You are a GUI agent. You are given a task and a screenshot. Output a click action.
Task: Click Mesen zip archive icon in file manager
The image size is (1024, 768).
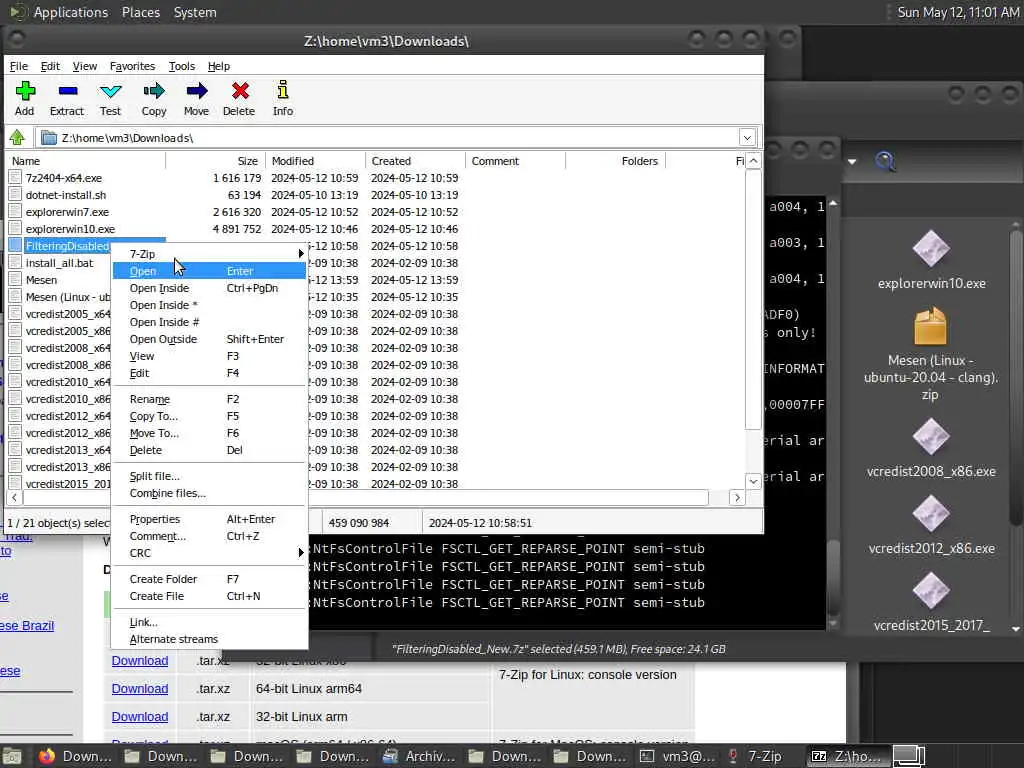click(x=931, y=327)
